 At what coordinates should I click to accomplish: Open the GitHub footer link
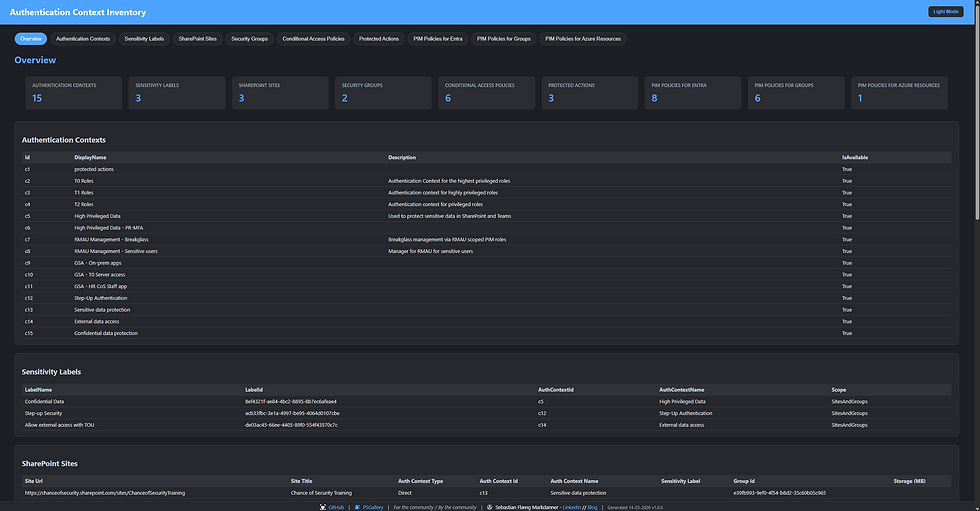336,507
